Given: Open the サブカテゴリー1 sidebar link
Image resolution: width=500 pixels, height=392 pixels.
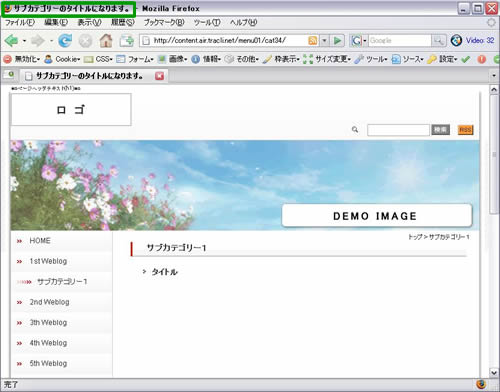Looking at the screenshot, I should pos(61,282).
